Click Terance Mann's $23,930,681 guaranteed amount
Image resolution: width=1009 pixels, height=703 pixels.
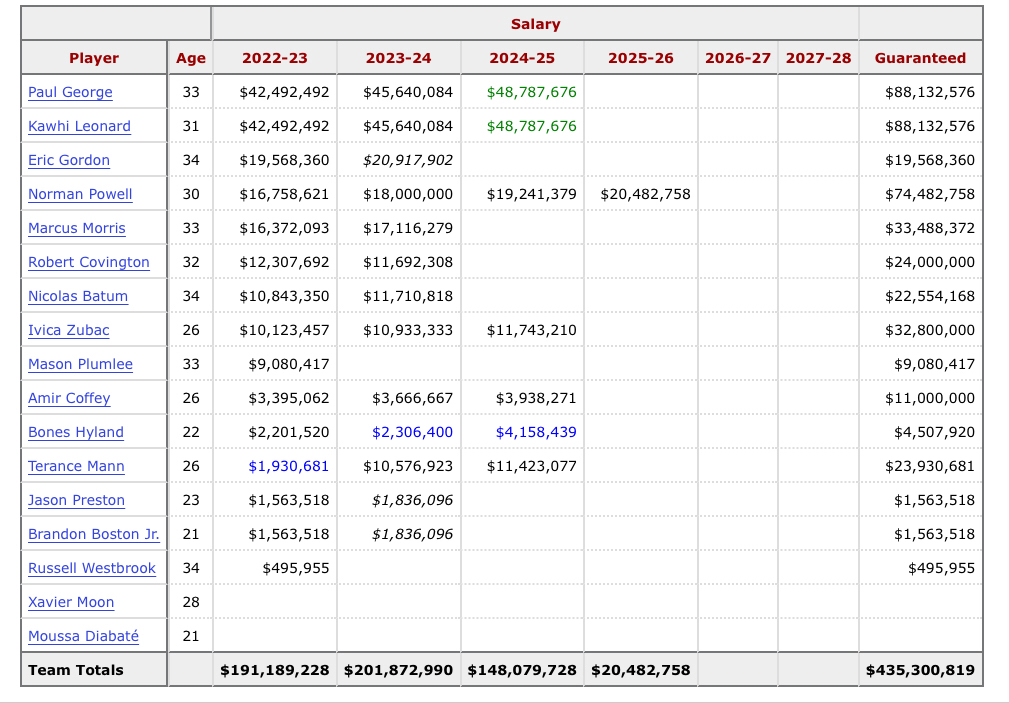coord(930,466)
